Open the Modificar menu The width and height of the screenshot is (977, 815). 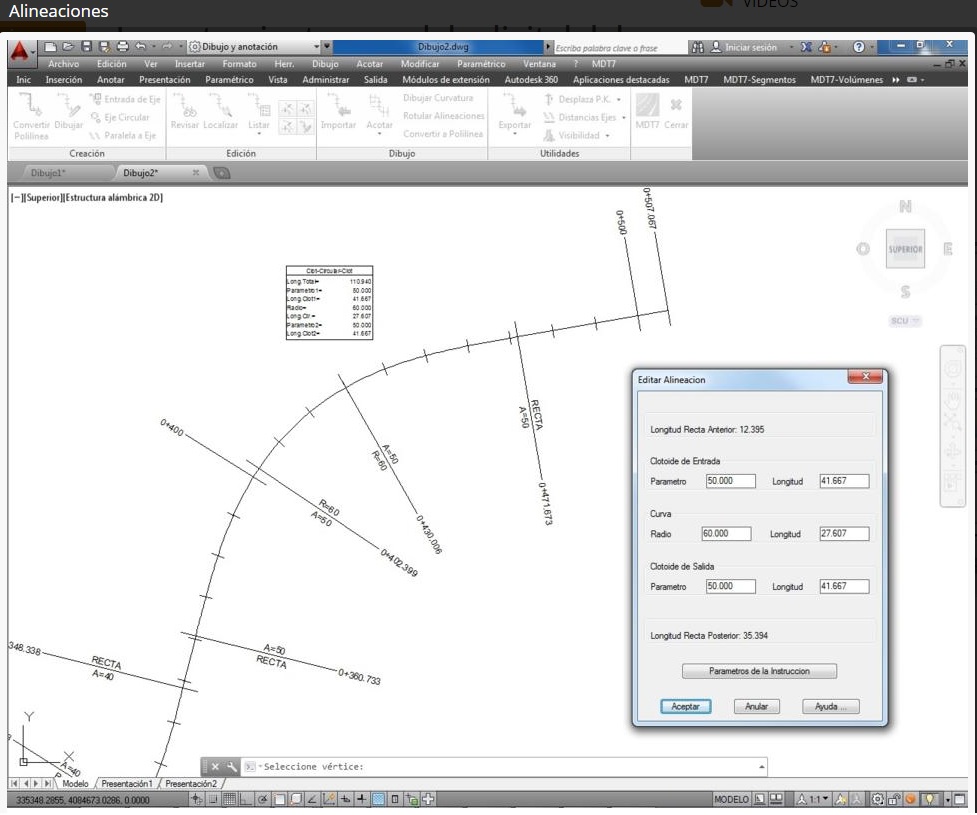[420, 64]
